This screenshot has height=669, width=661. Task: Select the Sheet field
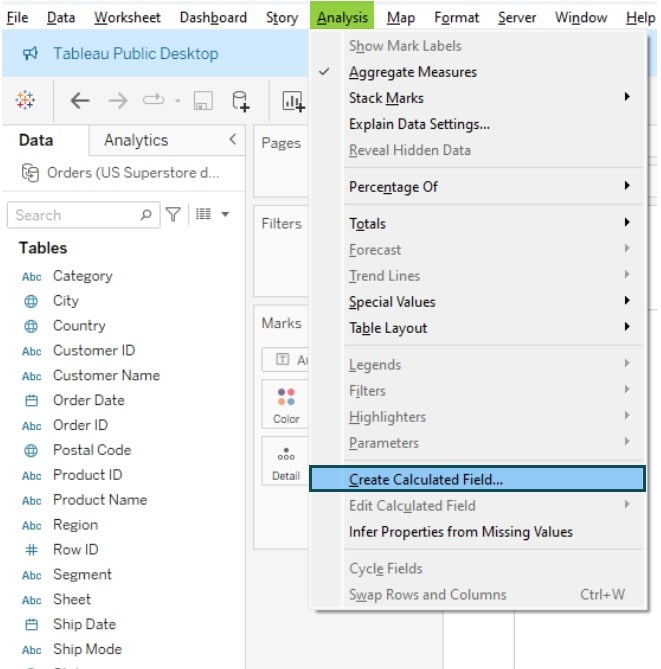(x=72, y=599)
